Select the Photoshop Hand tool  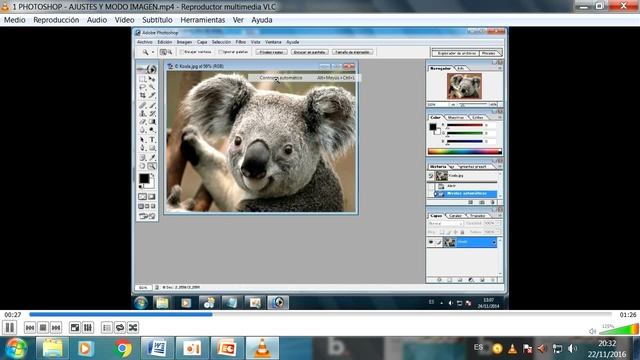click(x=142, y=166)
